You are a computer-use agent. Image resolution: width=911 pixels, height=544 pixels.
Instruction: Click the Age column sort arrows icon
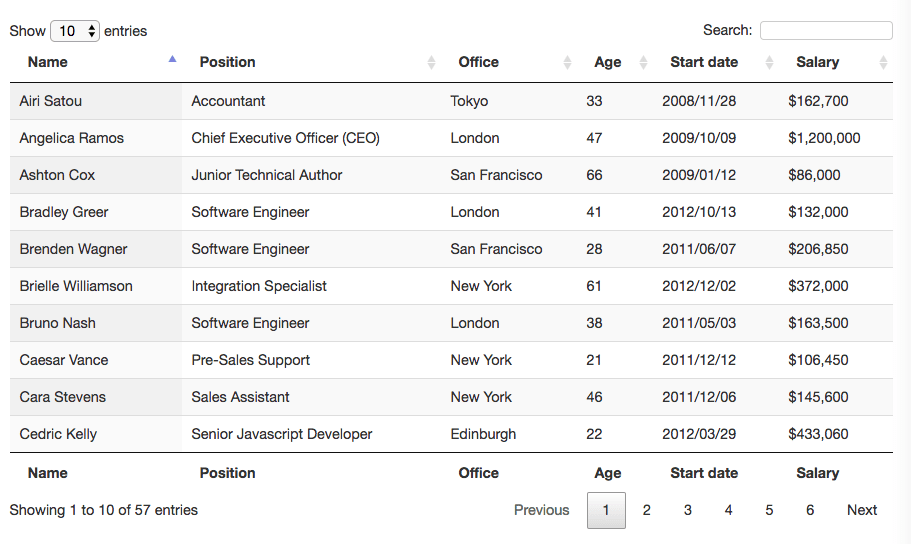643,62
